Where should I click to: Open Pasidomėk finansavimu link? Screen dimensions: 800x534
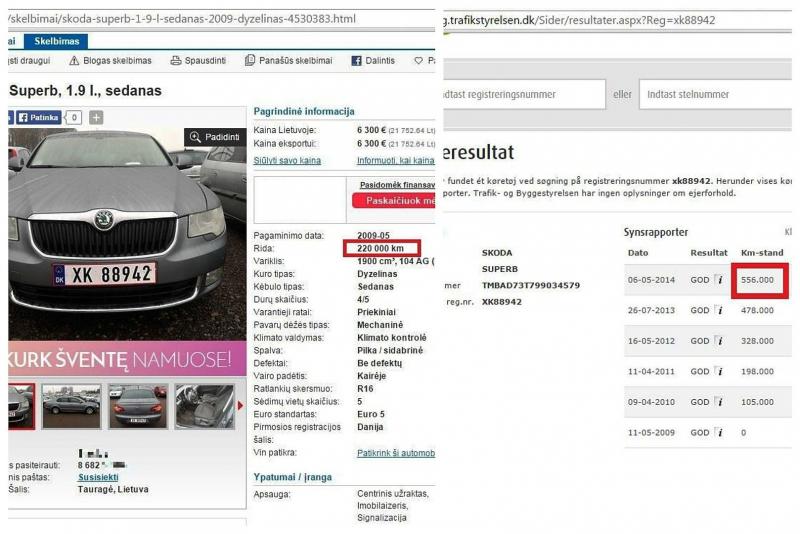pyautogui.click(x=397, y=185)
